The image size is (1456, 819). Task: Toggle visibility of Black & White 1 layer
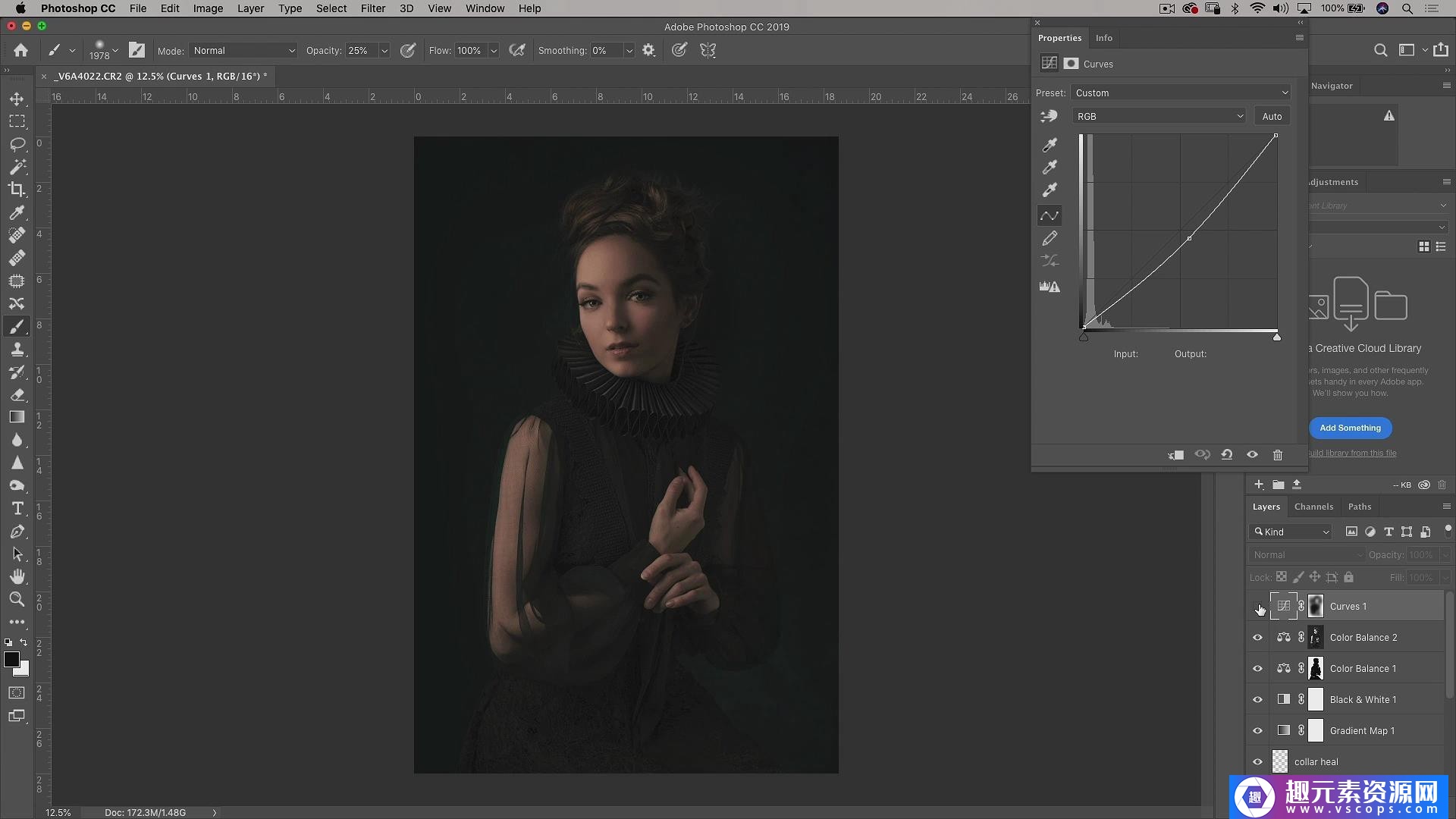coord(1257,700)
